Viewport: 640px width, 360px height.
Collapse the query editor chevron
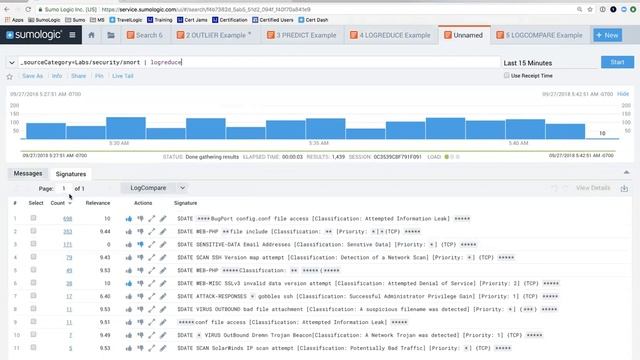12,63
